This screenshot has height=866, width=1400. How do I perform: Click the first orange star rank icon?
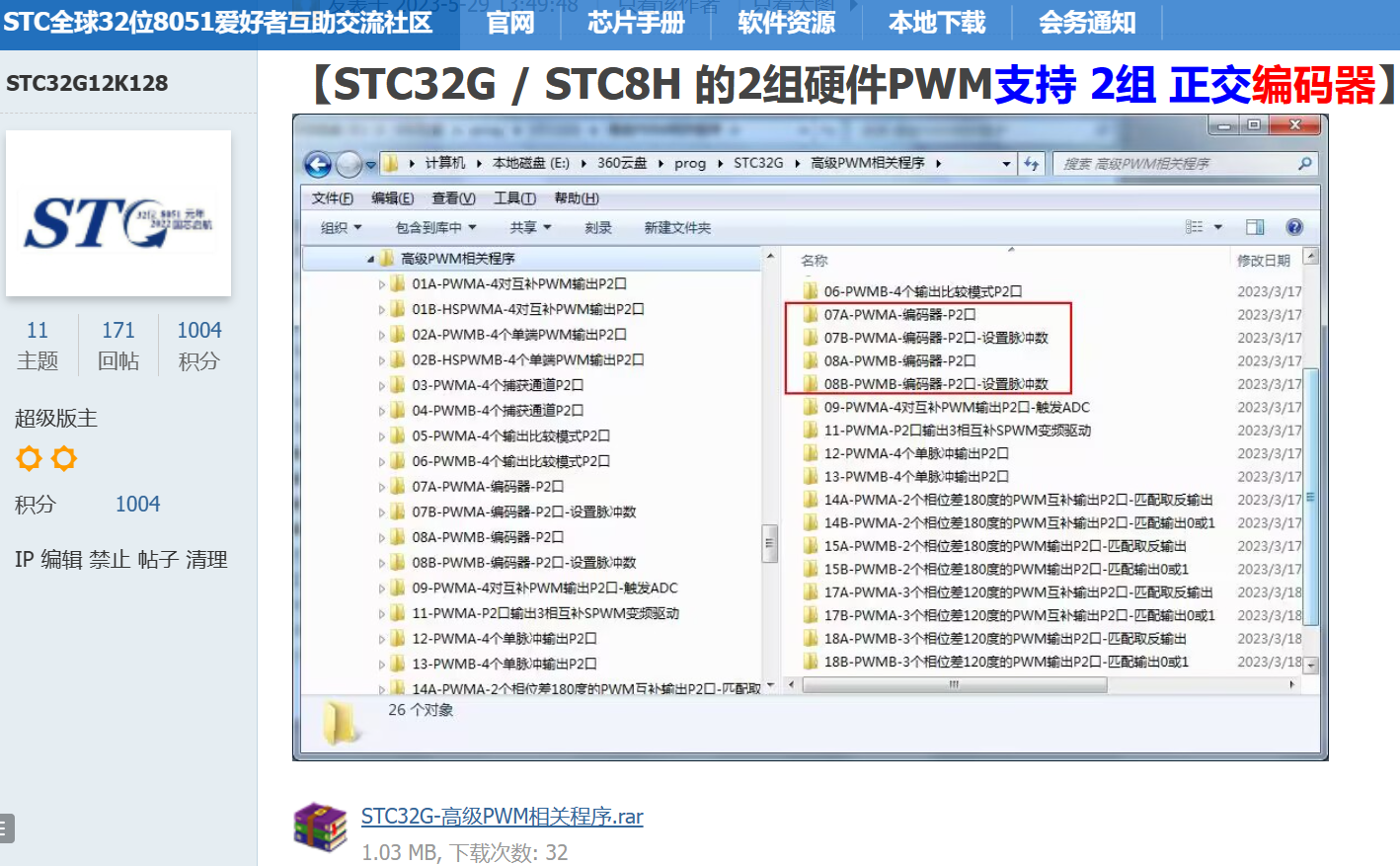click(30, 458)
